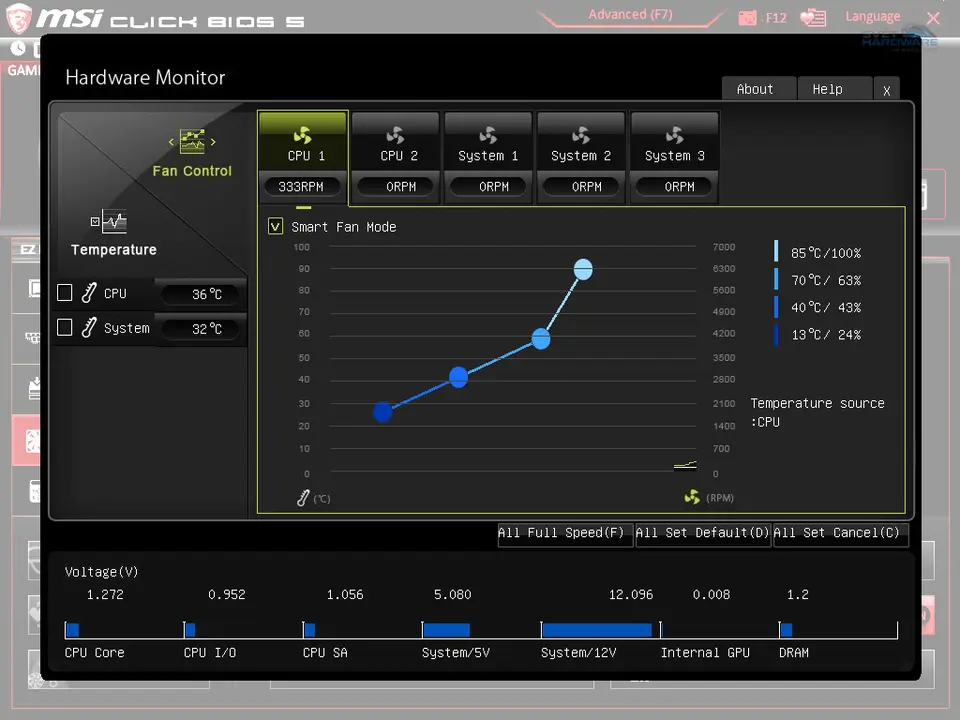
Task: Click the CPU thermometer icon
Action: [x=89, y=294]
